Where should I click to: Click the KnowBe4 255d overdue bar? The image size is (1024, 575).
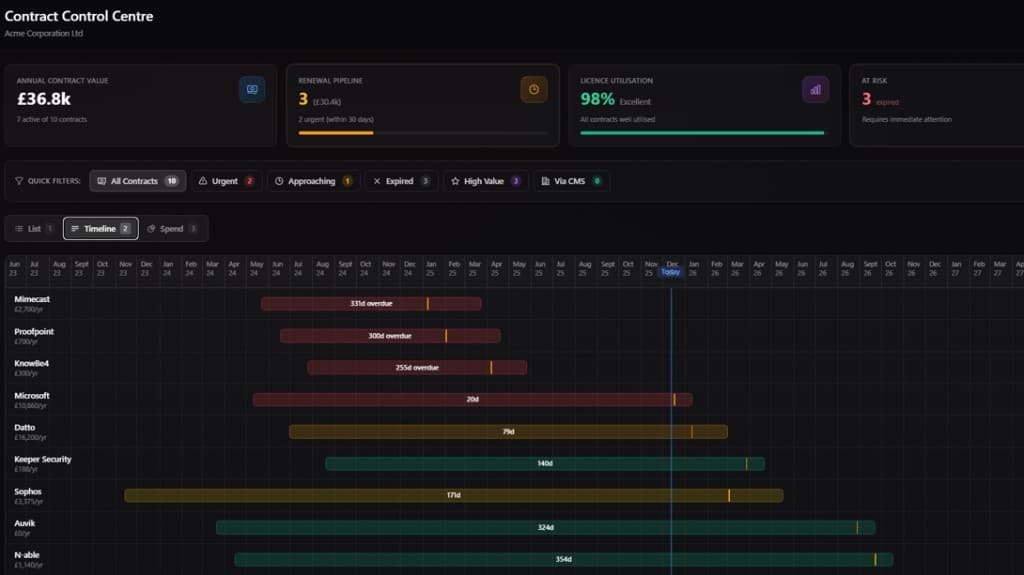tap(417, 368)
